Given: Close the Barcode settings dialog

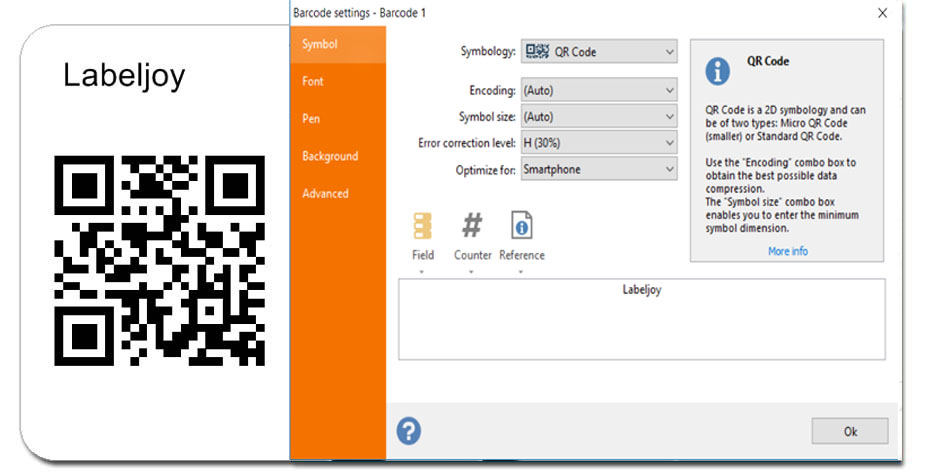Looking at the screenshot, I should [x=883, y=13].
